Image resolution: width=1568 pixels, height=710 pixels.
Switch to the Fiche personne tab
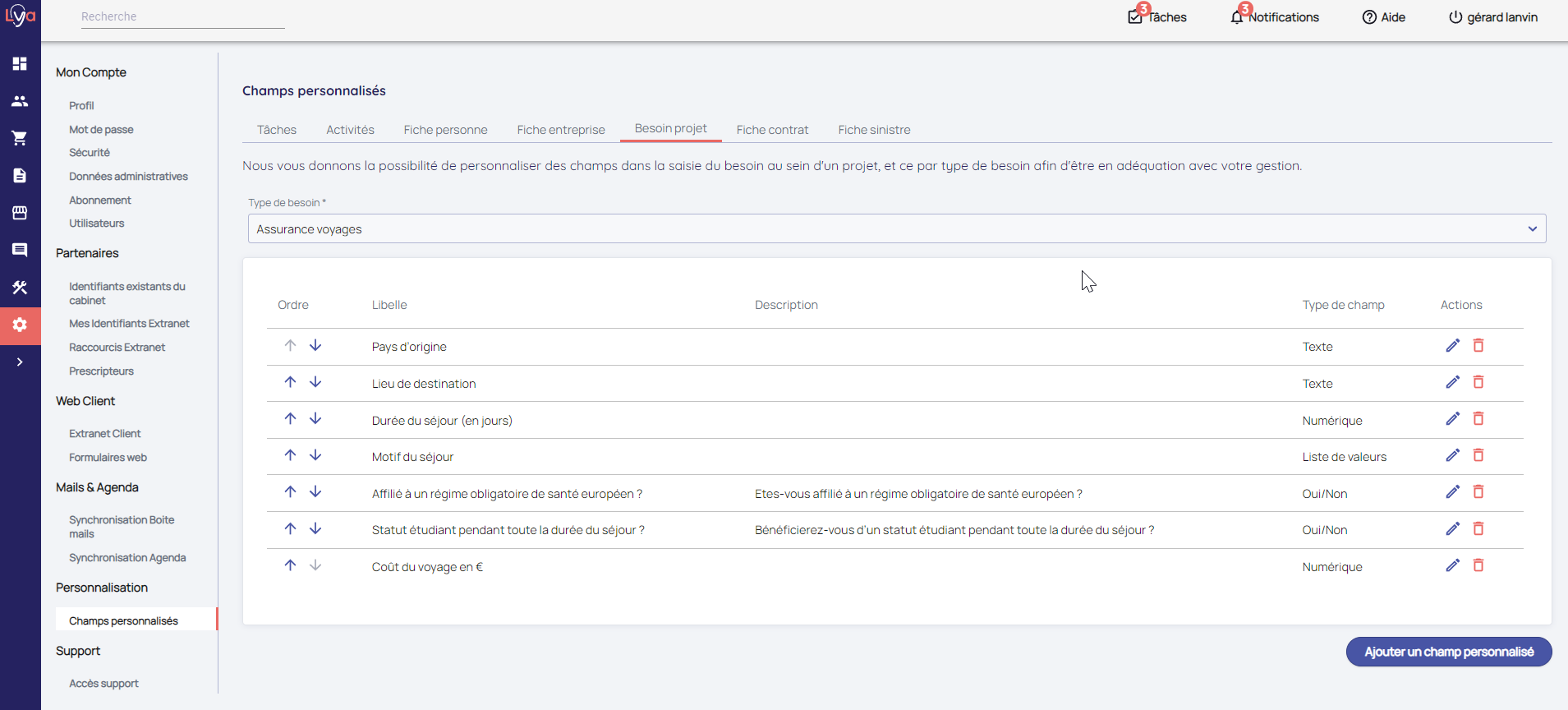tap(445, 130)
